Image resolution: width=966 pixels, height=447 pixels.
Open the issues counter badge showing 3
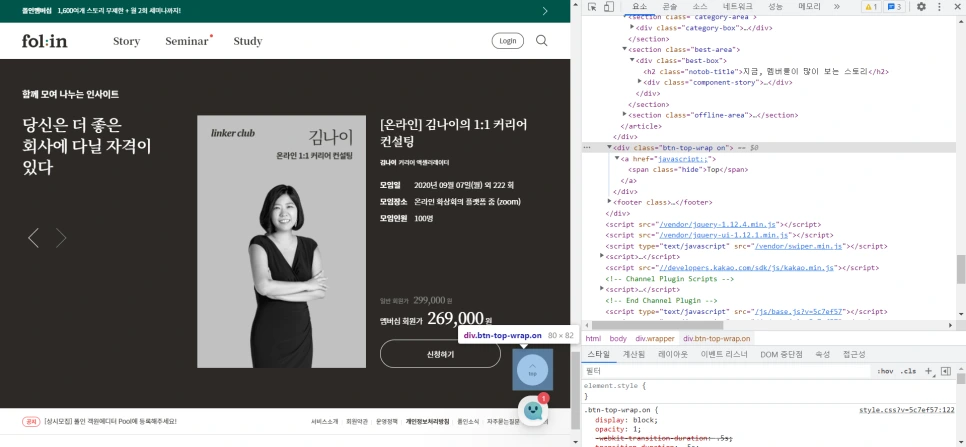pyautogui.click(x=895, y=7)
